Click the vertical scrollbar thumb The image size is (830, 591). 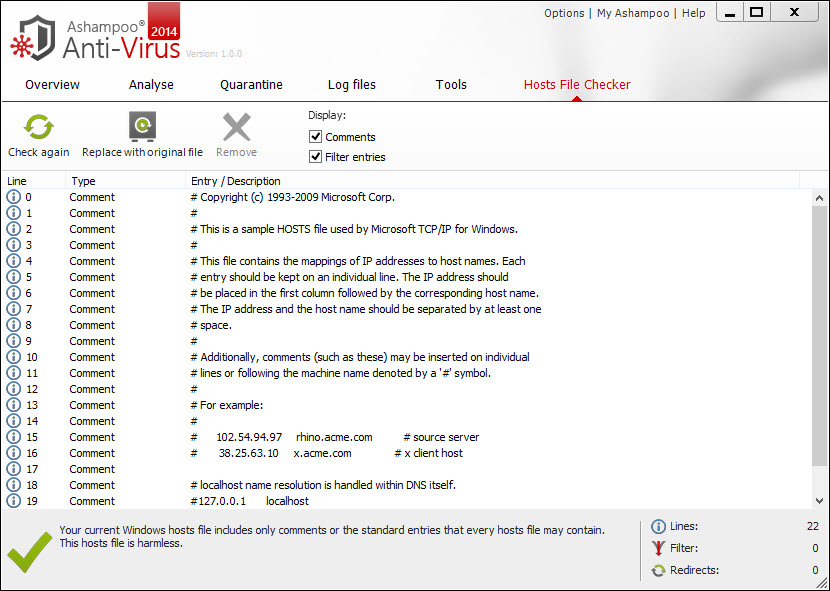click(x=819, y=336)
